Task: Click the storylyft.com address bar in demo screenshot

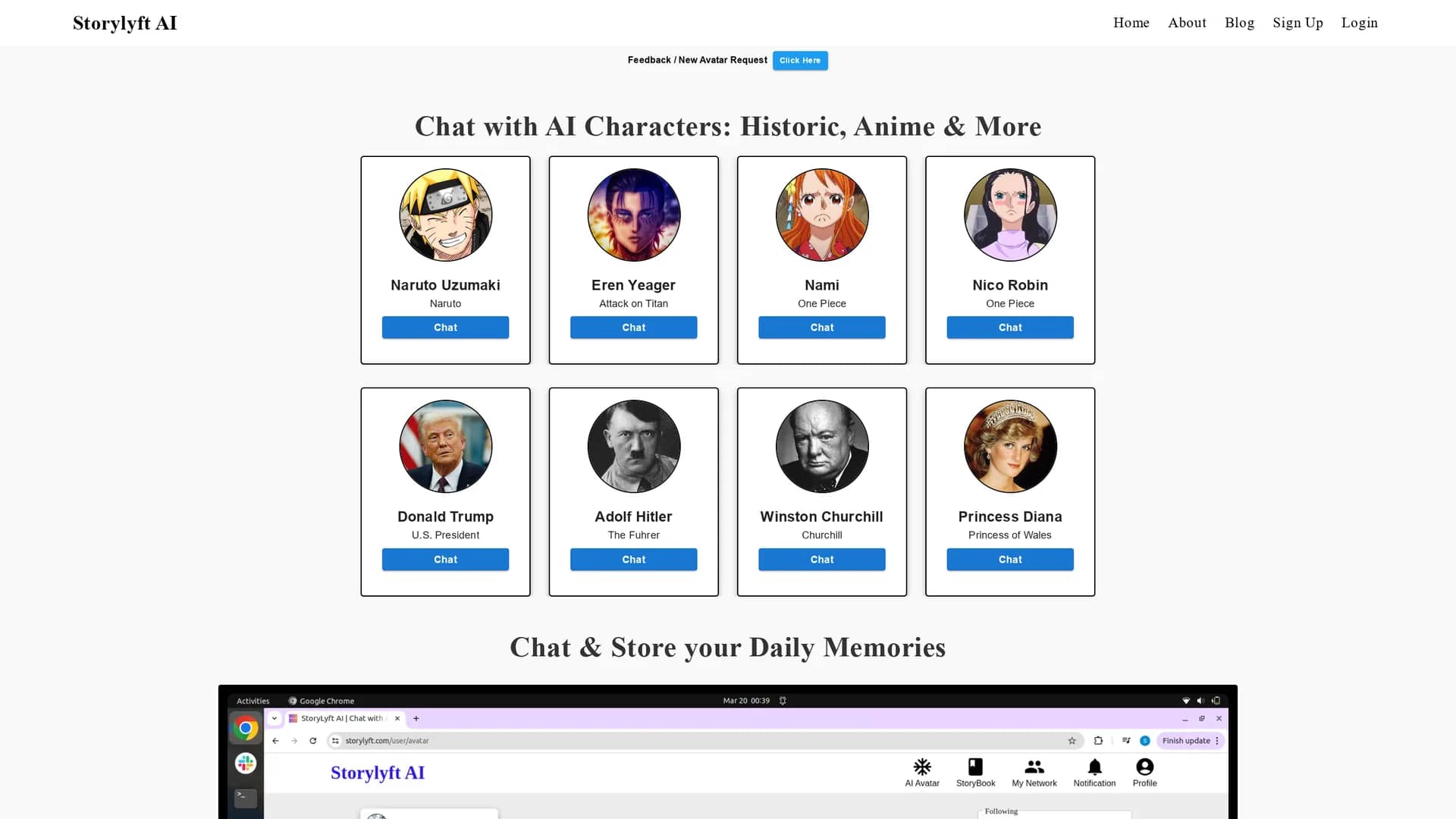Action: tap(705, 741)
